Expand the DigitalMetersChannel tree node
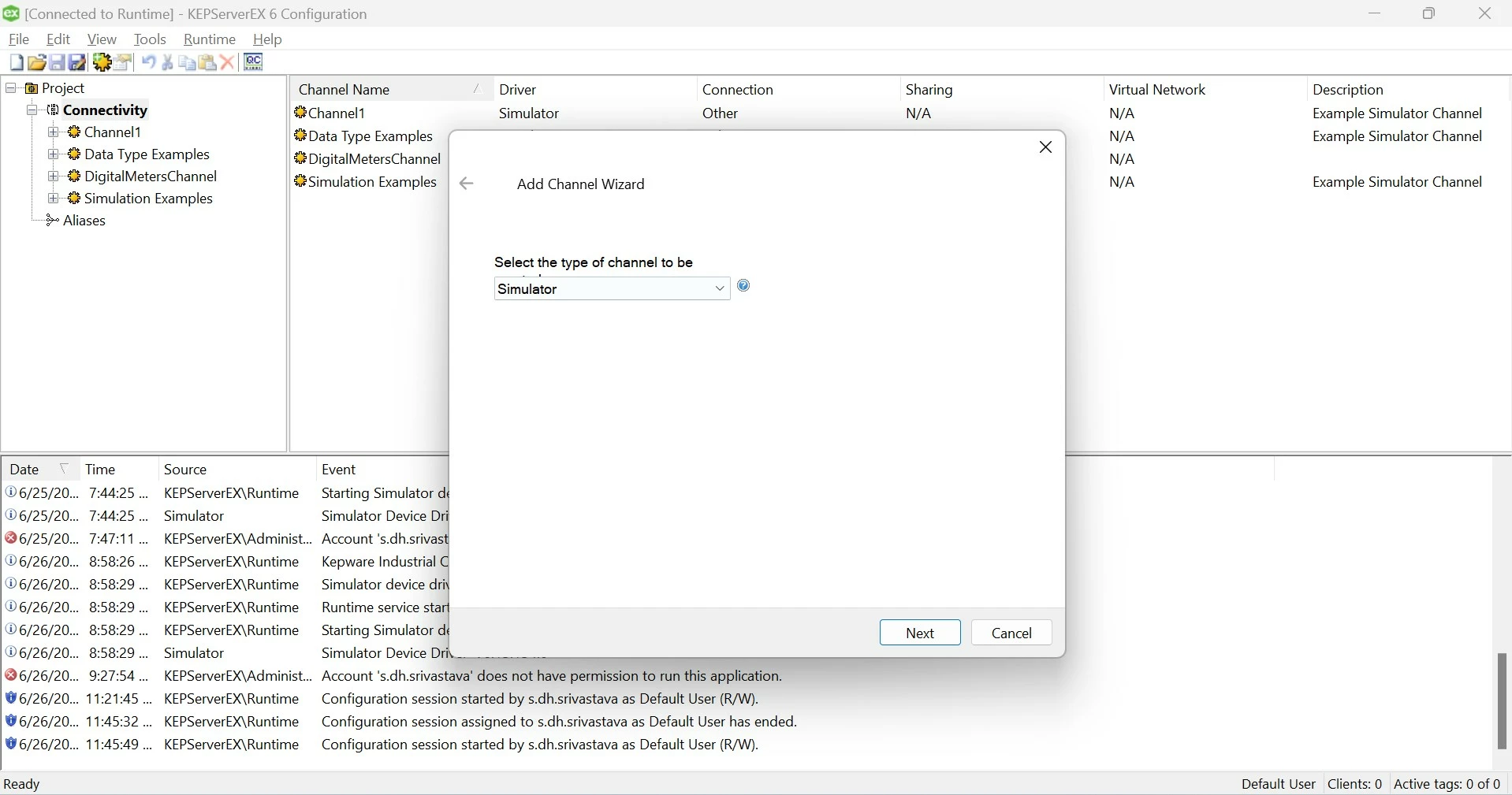Viewport: 1512px width, 795px height. [x=54, y=176]
